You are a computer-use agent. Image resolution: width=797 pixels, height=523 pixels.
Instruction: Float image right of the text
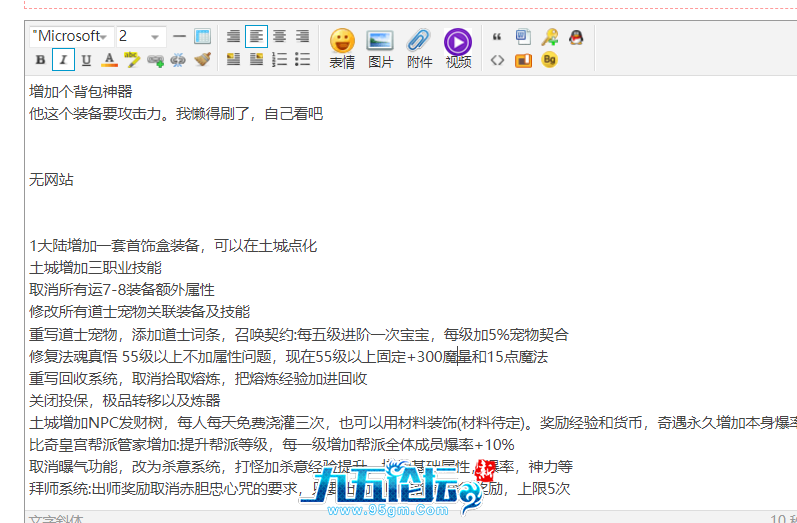click(256, 59)
